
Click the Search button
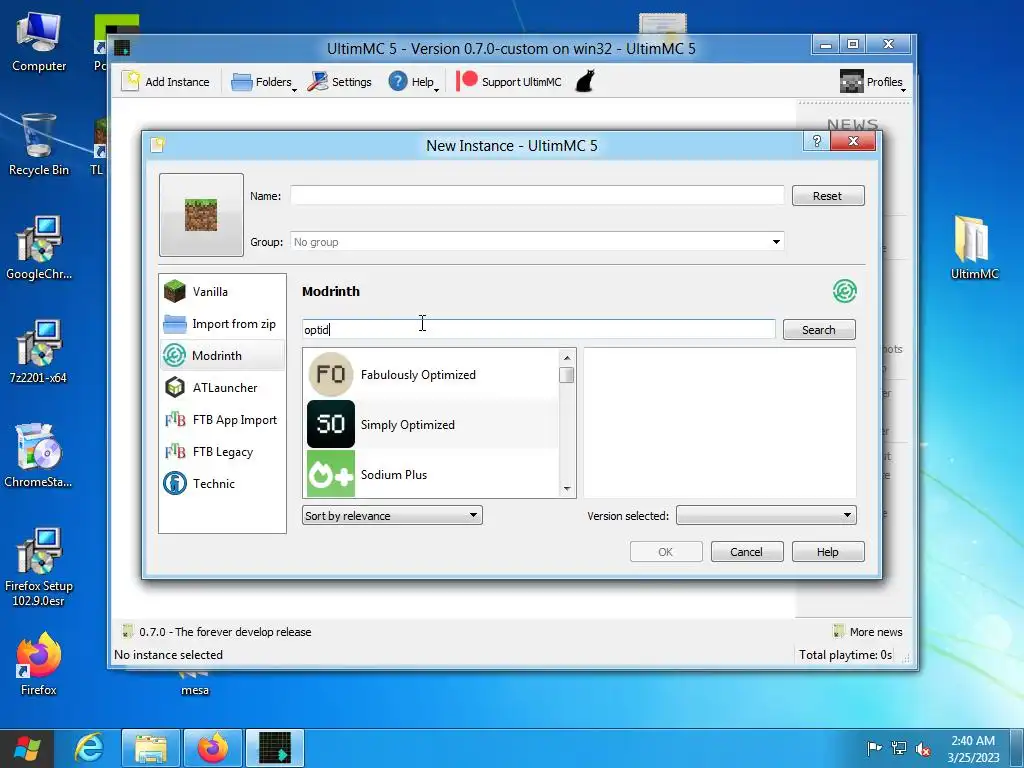point(819,329)
